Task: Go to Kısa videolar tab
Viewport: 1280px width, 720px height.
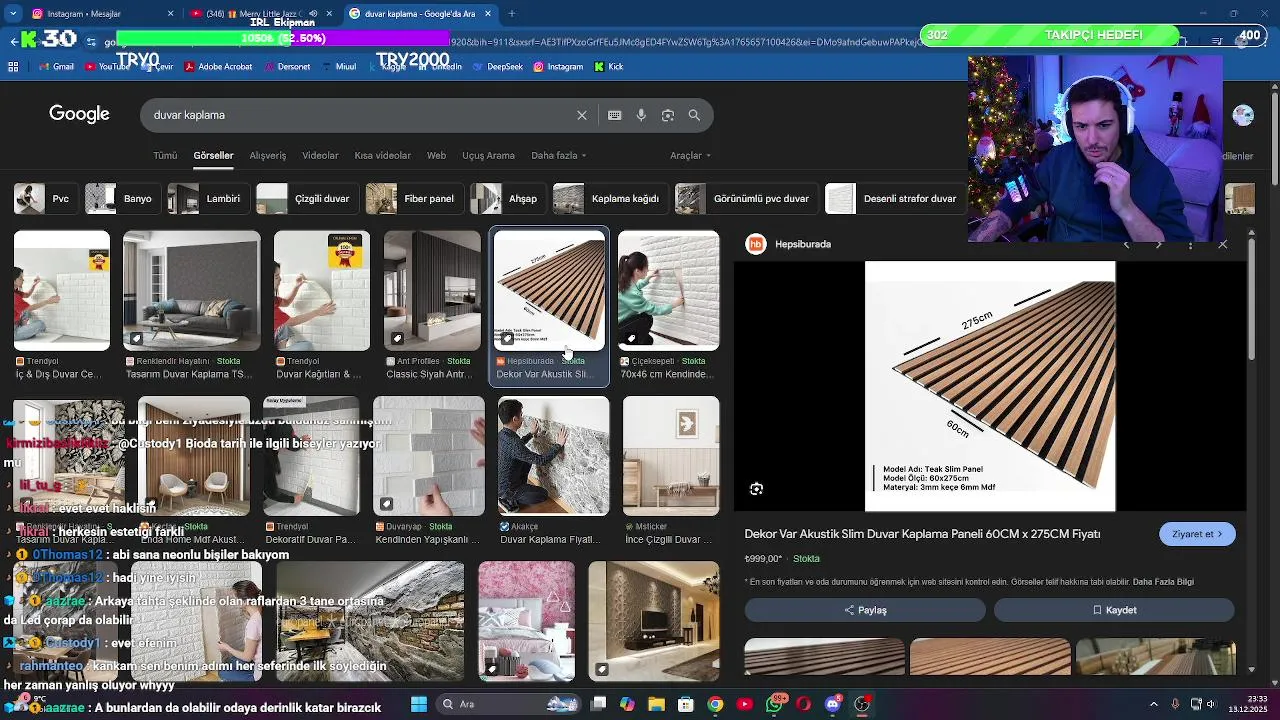Action: pyautogui.click(x=382, y=156)
